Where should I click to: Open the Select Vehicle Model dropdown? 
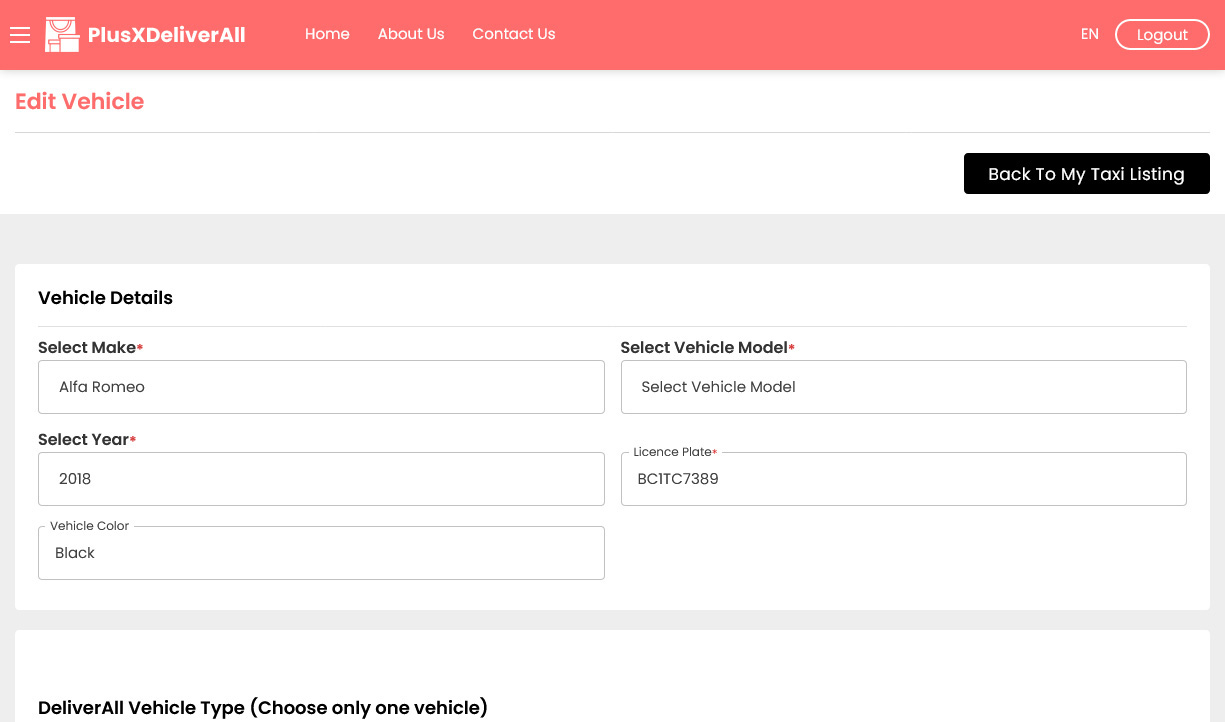[904, 387]
